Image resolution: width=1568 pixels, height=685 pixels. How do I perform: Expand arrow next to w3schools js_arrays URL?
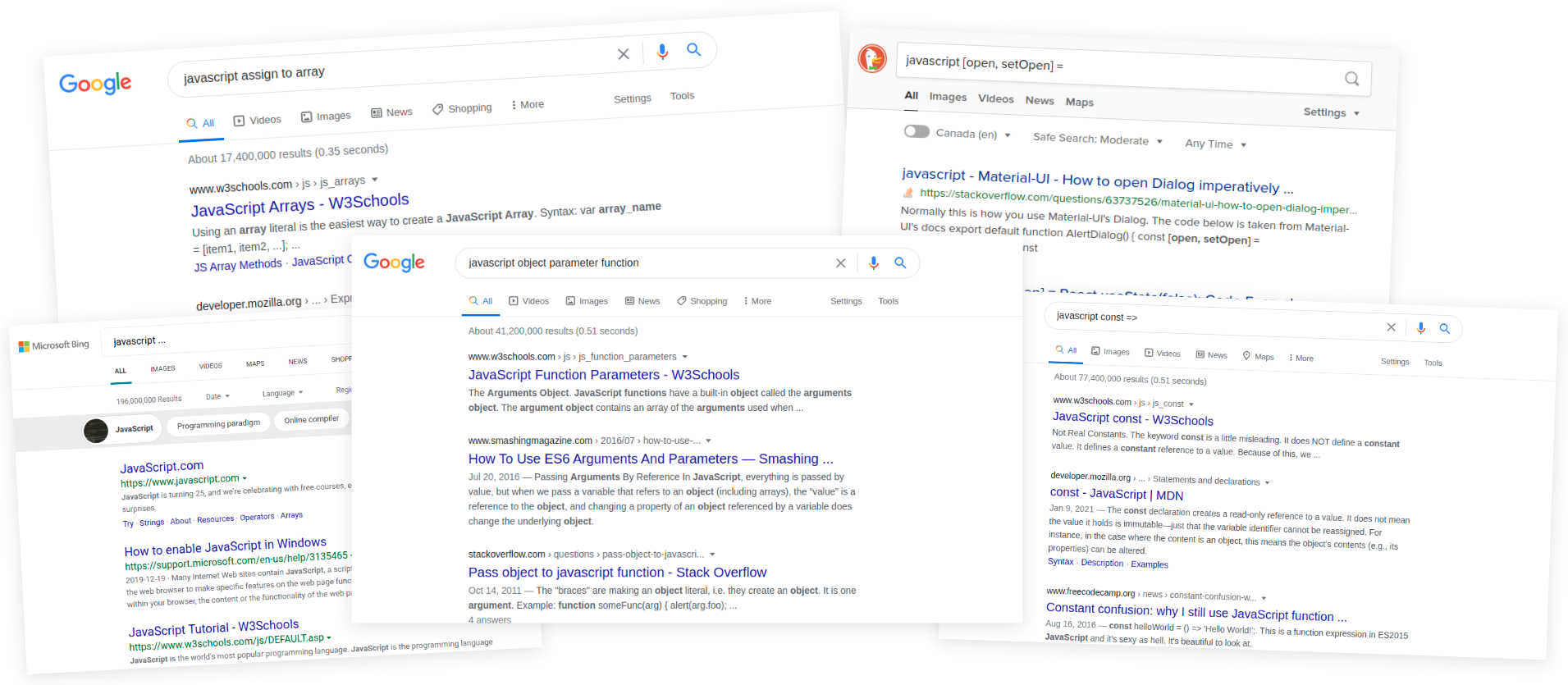tap(374, 180)
